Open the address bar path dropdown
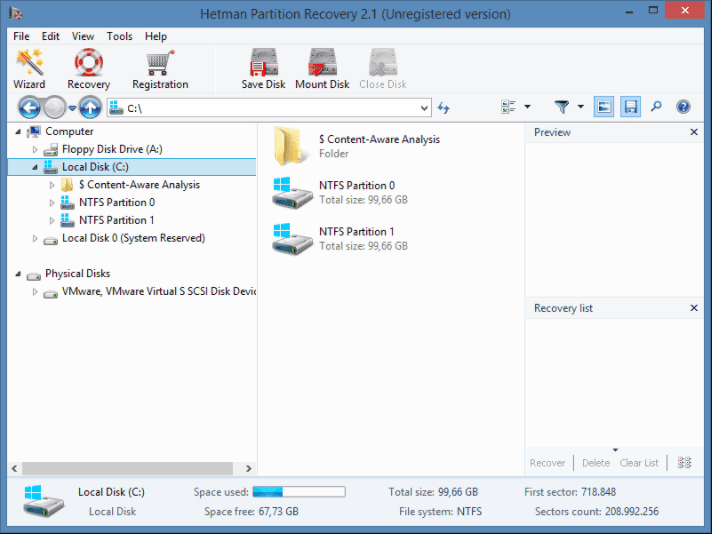The width and height of the screenshot is (712, 534). 424,108
